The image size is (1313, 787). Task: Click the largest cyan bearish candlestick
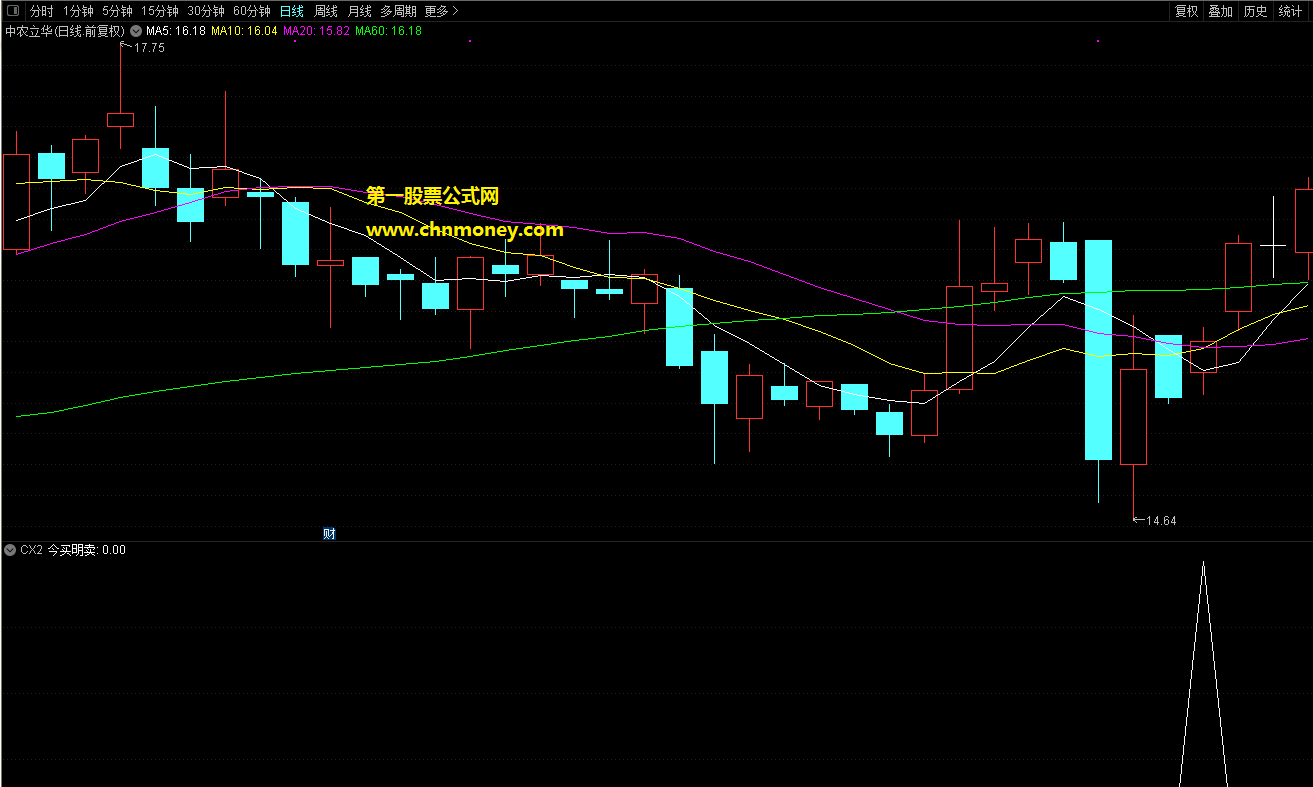click(x=1098, y=350)
